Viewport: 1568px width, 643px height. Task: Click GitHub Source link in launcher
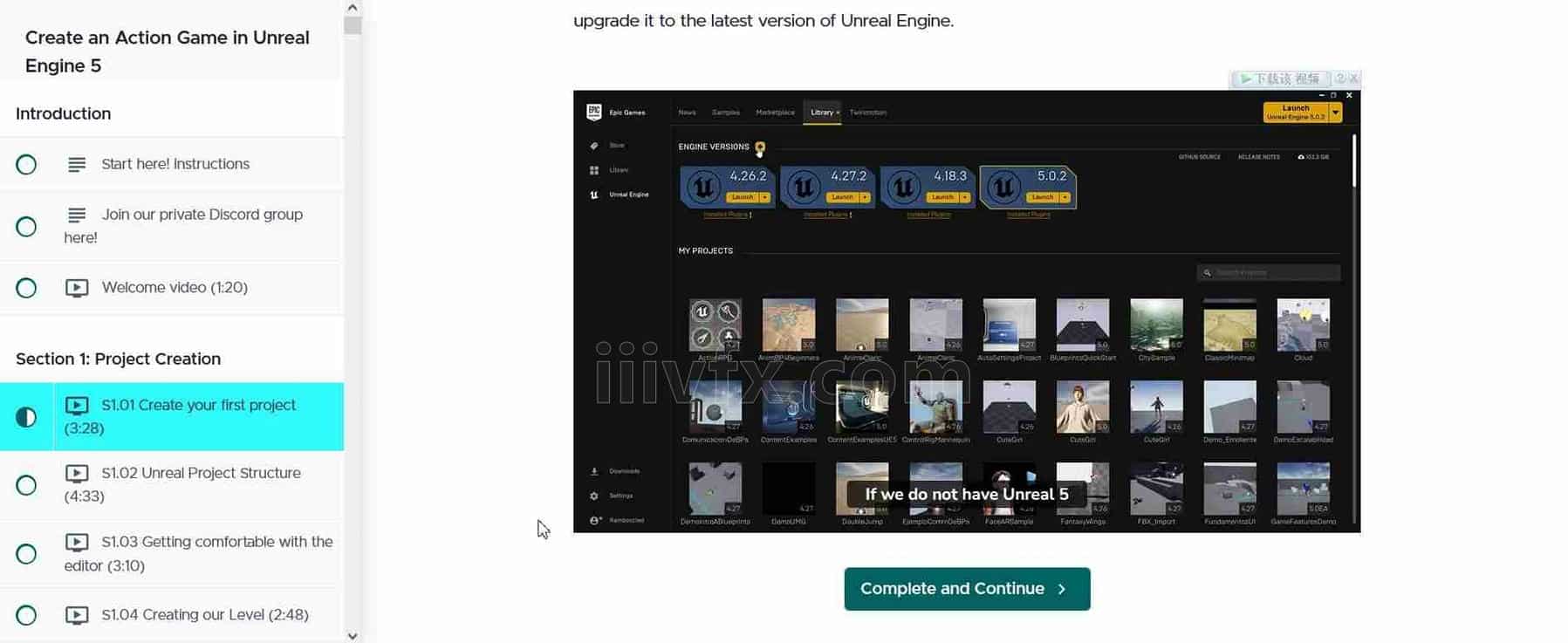[1200, 157]
